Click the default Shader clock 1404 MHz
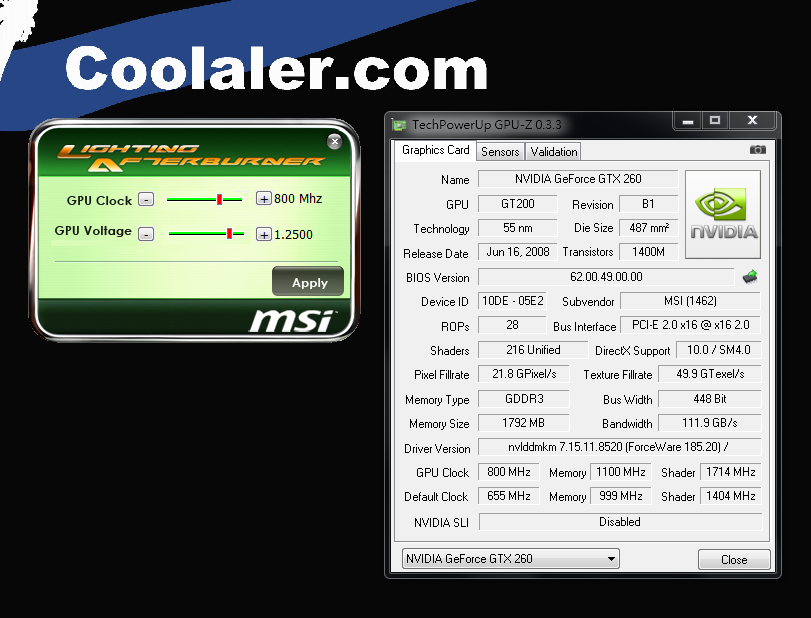Viewport: 811px width, 618px height. (x=730, y=496)
